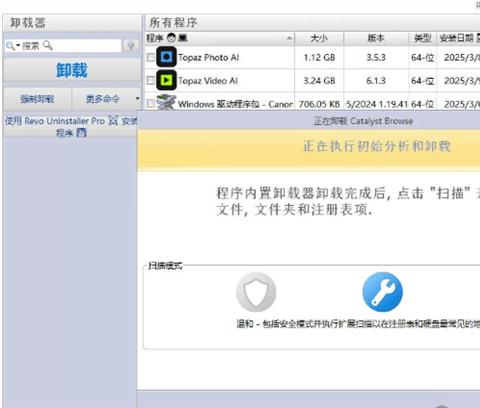Tick the Topaz Video AI checkbox
The height and width of the screenshot is (408, 480).
[151, 80]
